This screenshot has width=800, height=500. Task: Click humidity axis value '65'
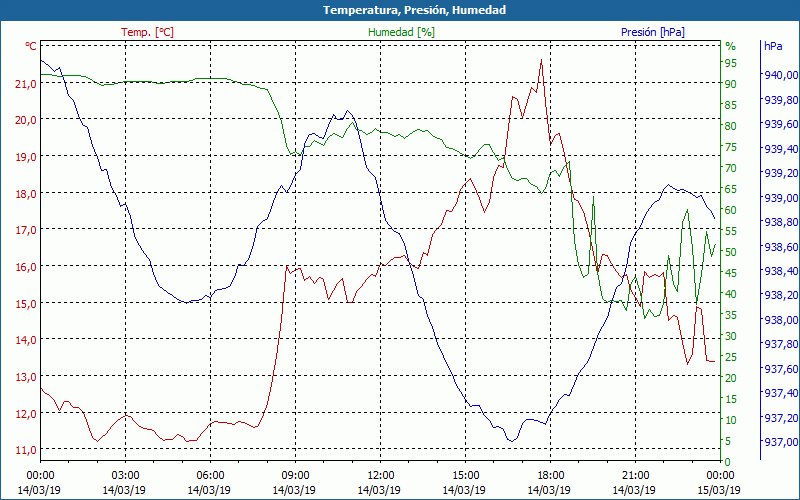[731, 189]
